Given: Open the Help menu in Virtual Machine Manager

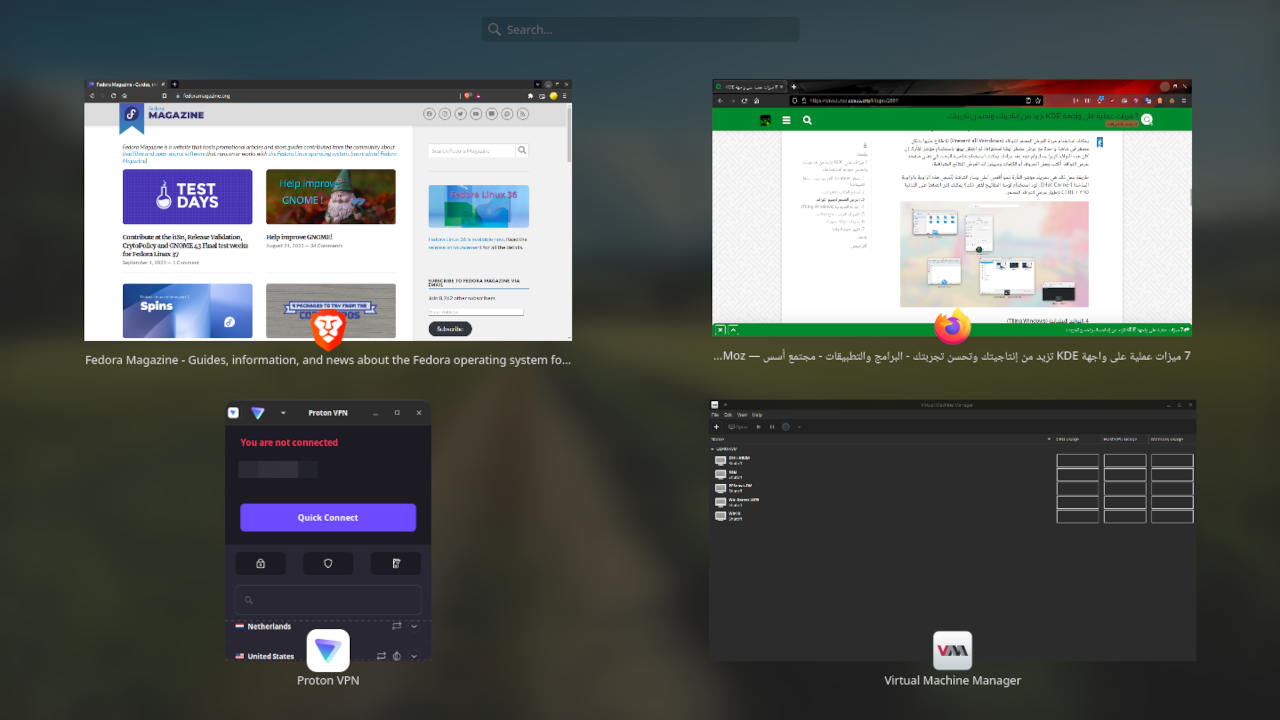Looking at the screenshot, I should click(757, 414).
